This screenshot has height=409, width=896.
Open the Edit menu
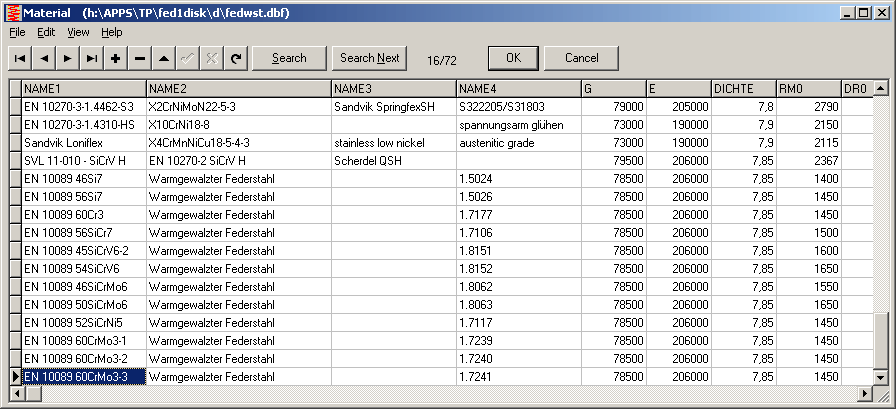click(46, 32)
